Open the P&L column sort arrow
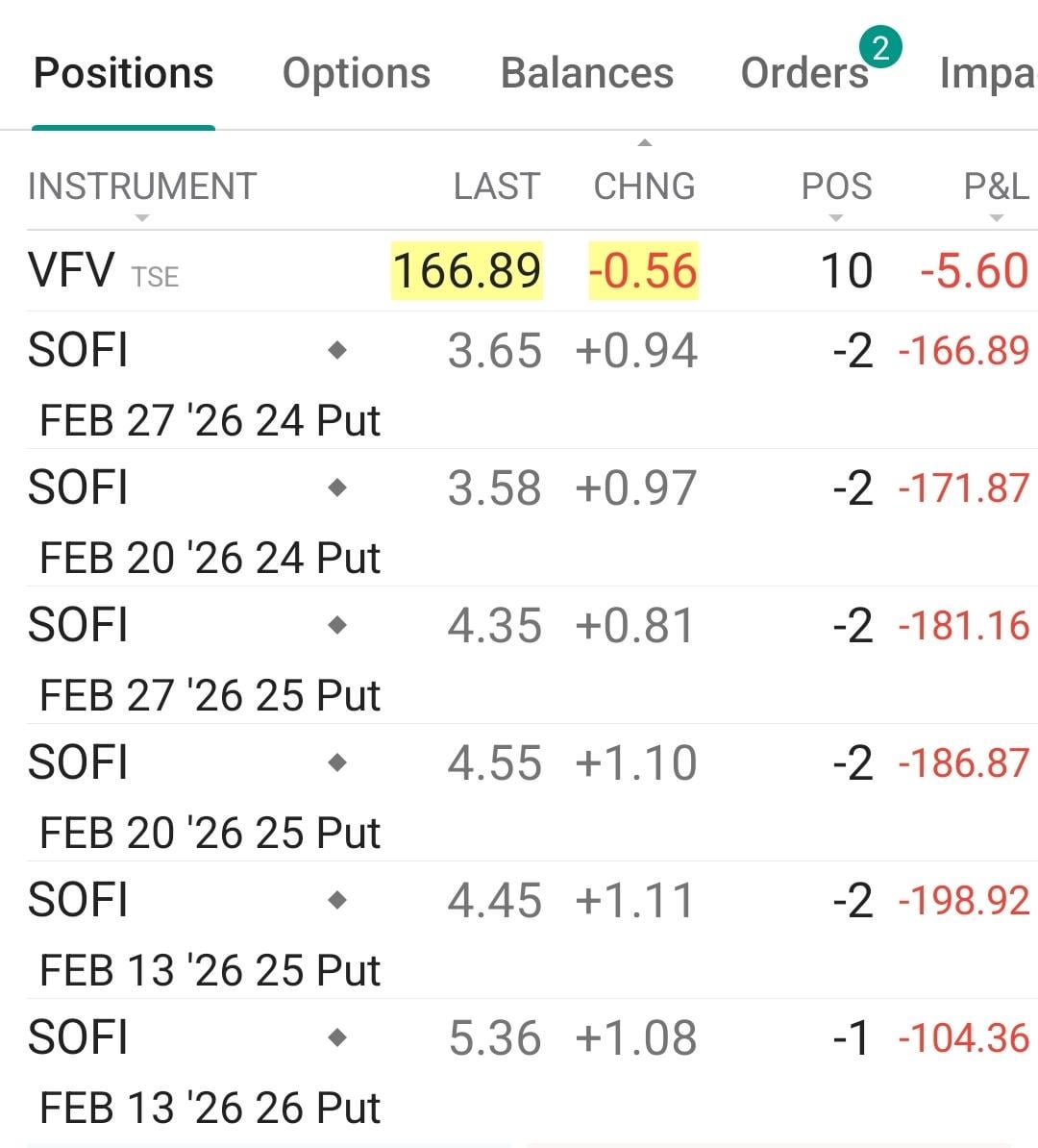This screenshot has width=1038, height=1148. (996, 218)
